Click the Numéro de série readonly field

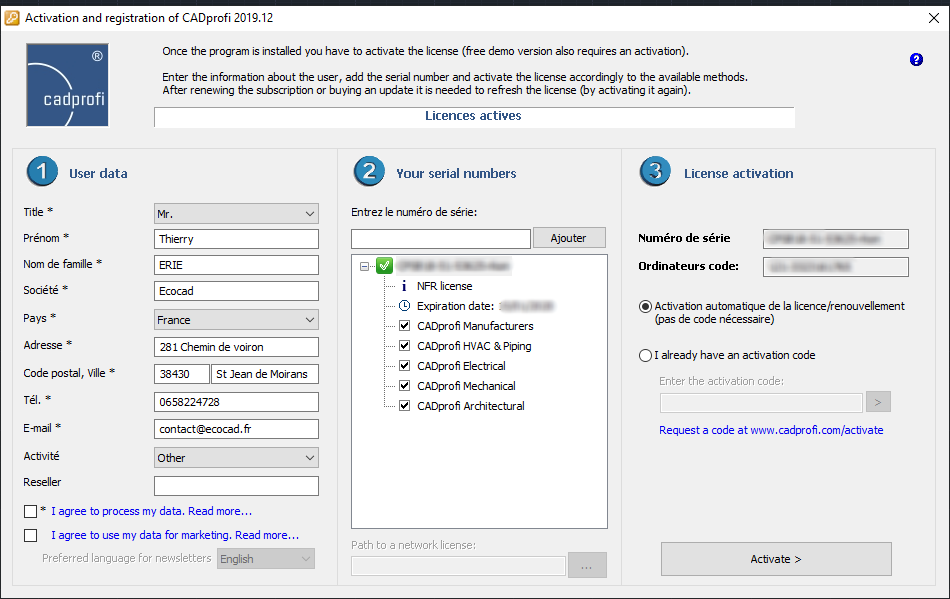[x=836, y=239]
